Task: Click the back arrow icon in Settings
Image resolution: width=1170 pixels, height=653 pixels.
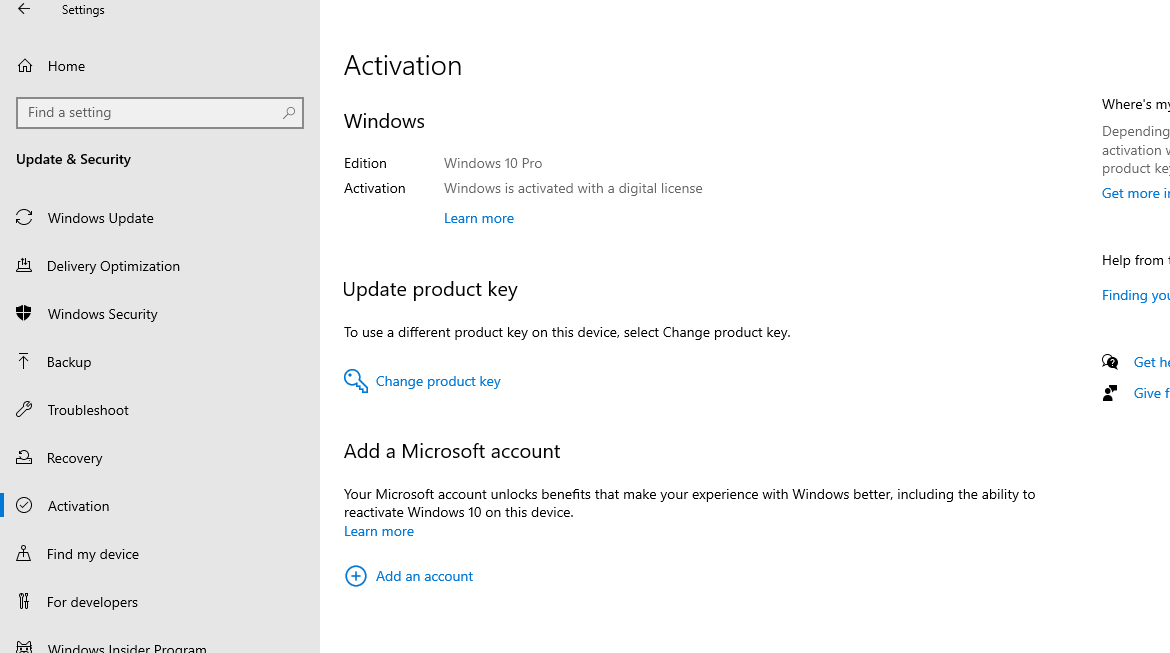Action: pos(24,9)
